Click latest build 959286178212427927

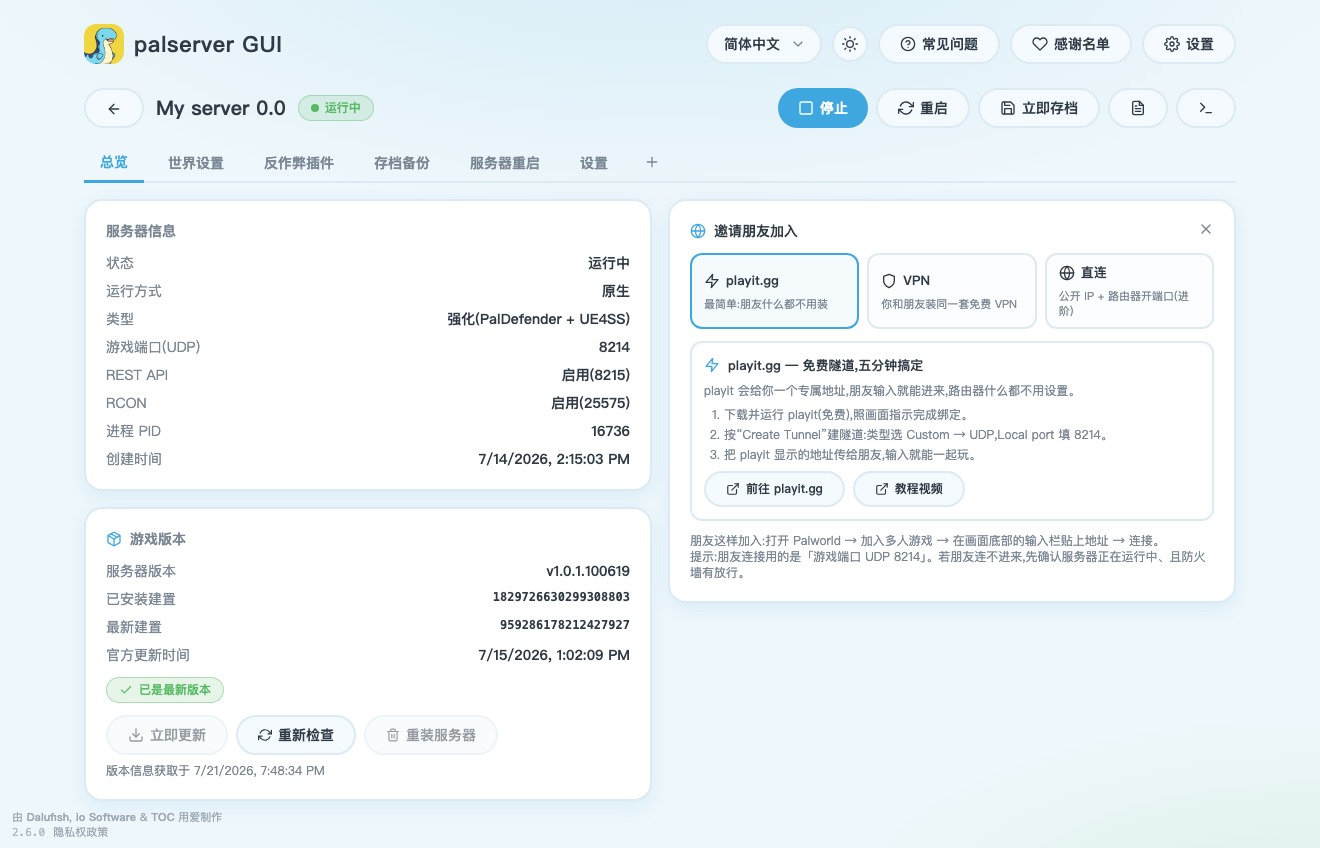click(x=565, y=625)
